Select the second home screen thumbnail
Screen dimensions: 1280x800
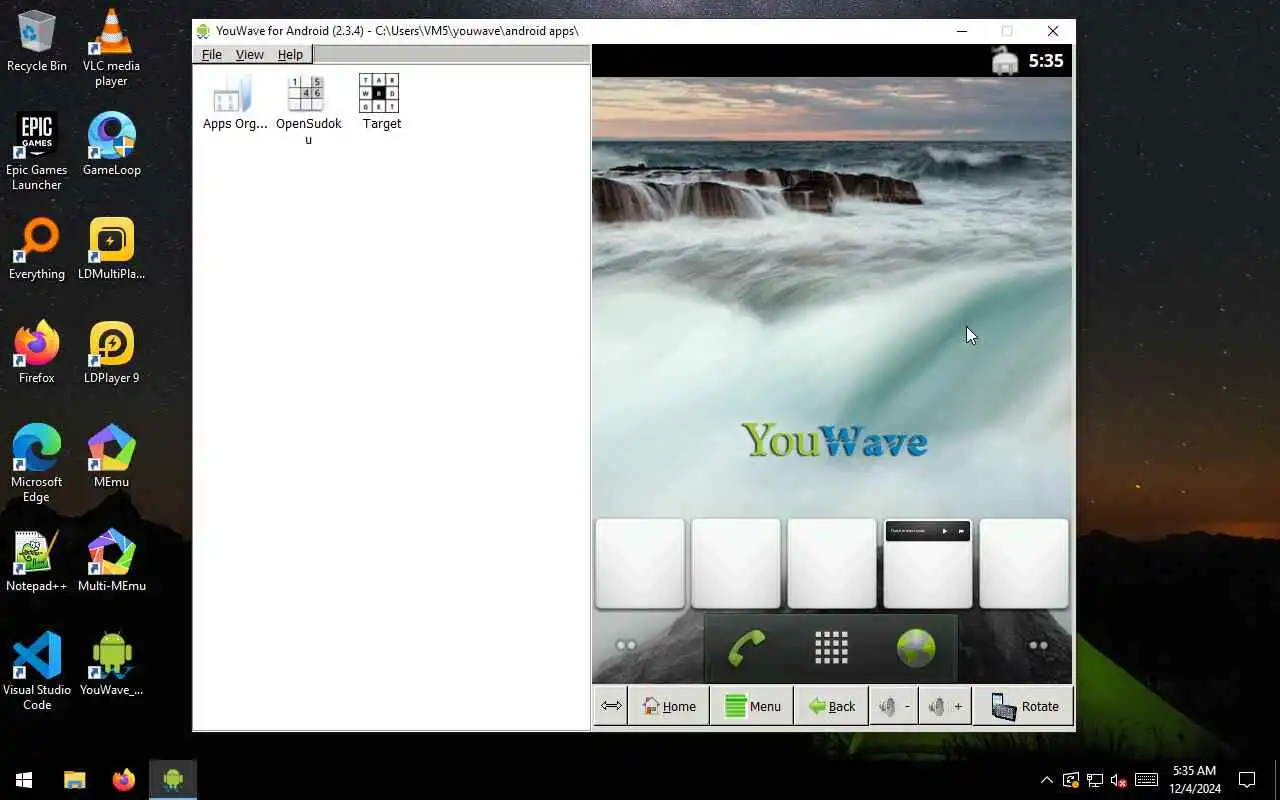(736, 563)
